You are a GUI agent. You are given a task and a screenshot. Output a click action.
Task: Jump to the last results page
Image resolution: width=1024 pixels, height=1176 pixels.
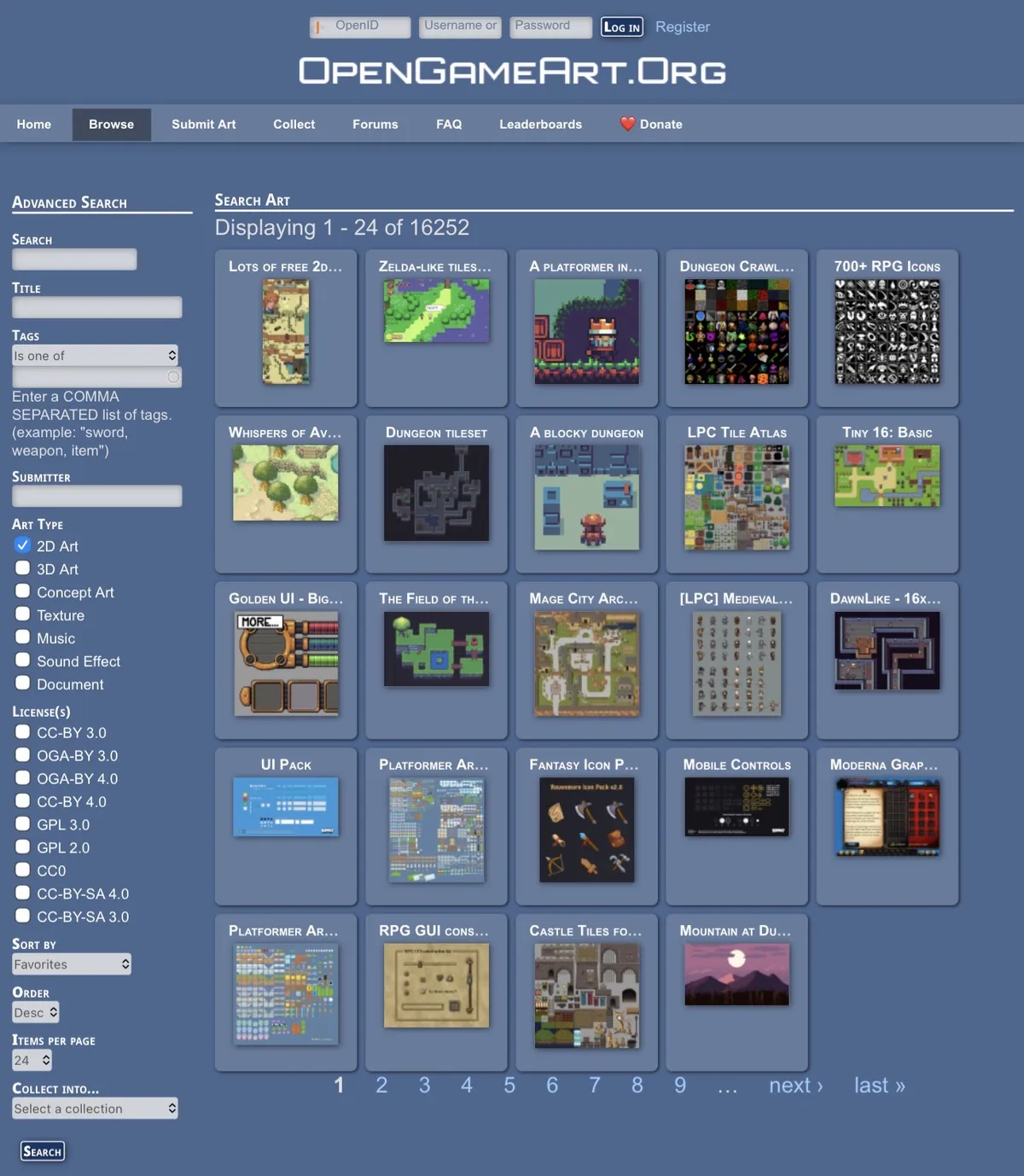pos(880,1085)
